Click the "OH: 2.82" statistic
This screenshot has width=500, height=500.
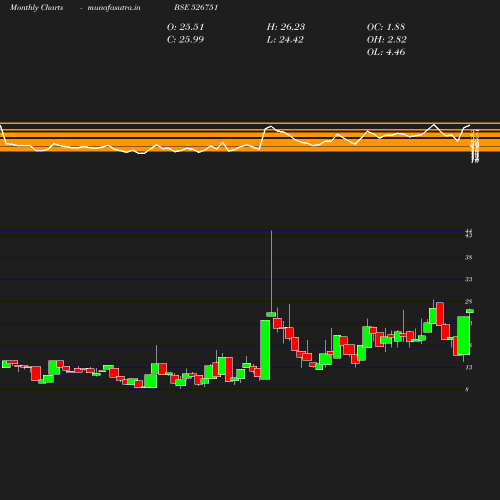pos(387,40)
